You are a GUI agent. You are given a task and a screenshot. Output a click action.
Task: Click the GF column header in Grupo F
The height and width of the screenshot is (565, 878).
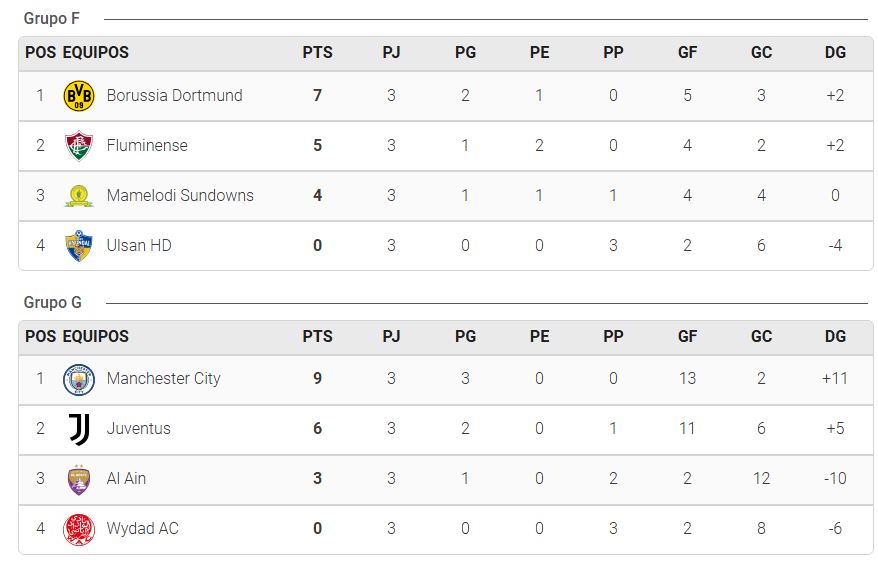(687, 53)
